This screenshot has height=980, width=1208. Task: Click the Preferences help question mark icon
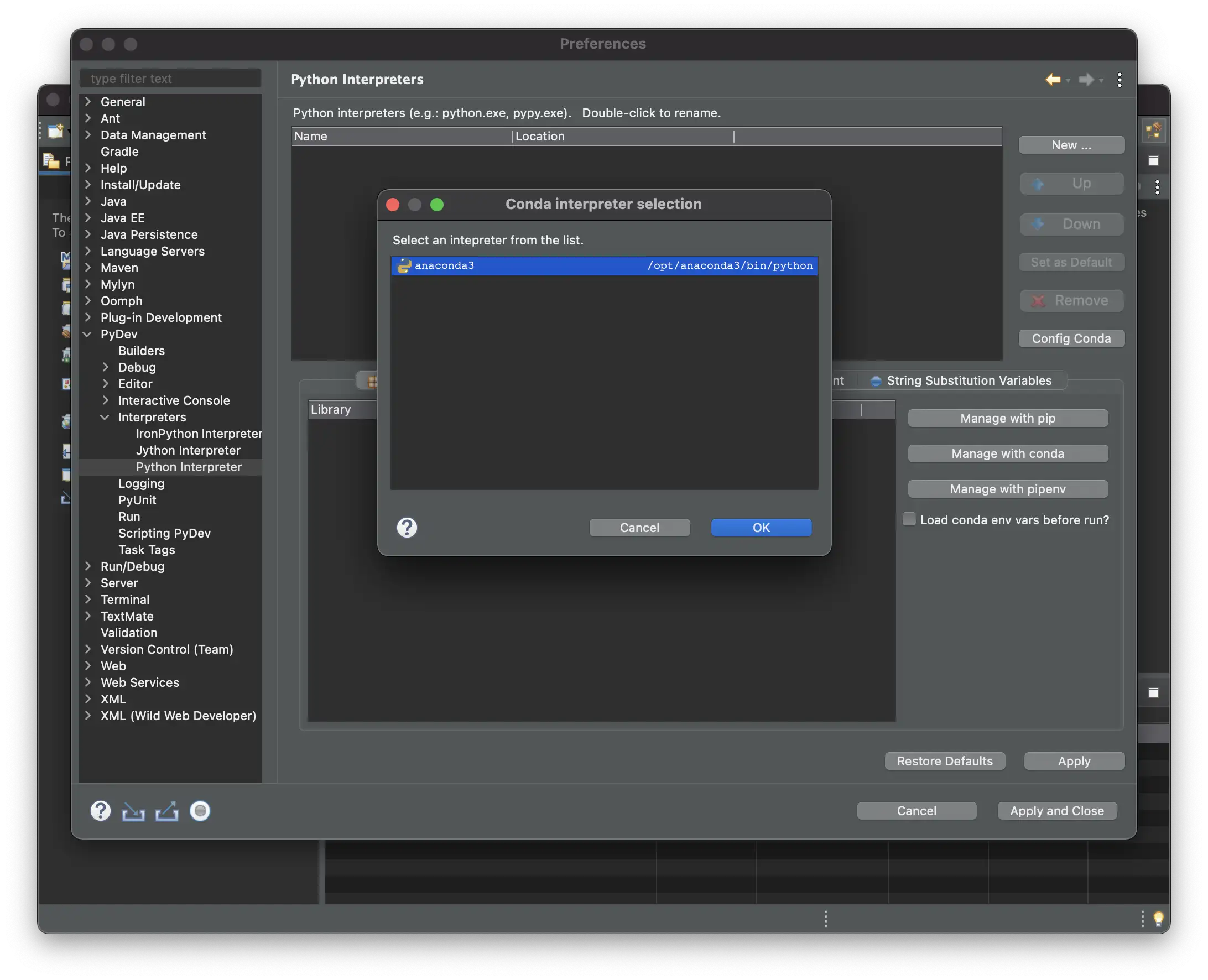pos(101,811)
